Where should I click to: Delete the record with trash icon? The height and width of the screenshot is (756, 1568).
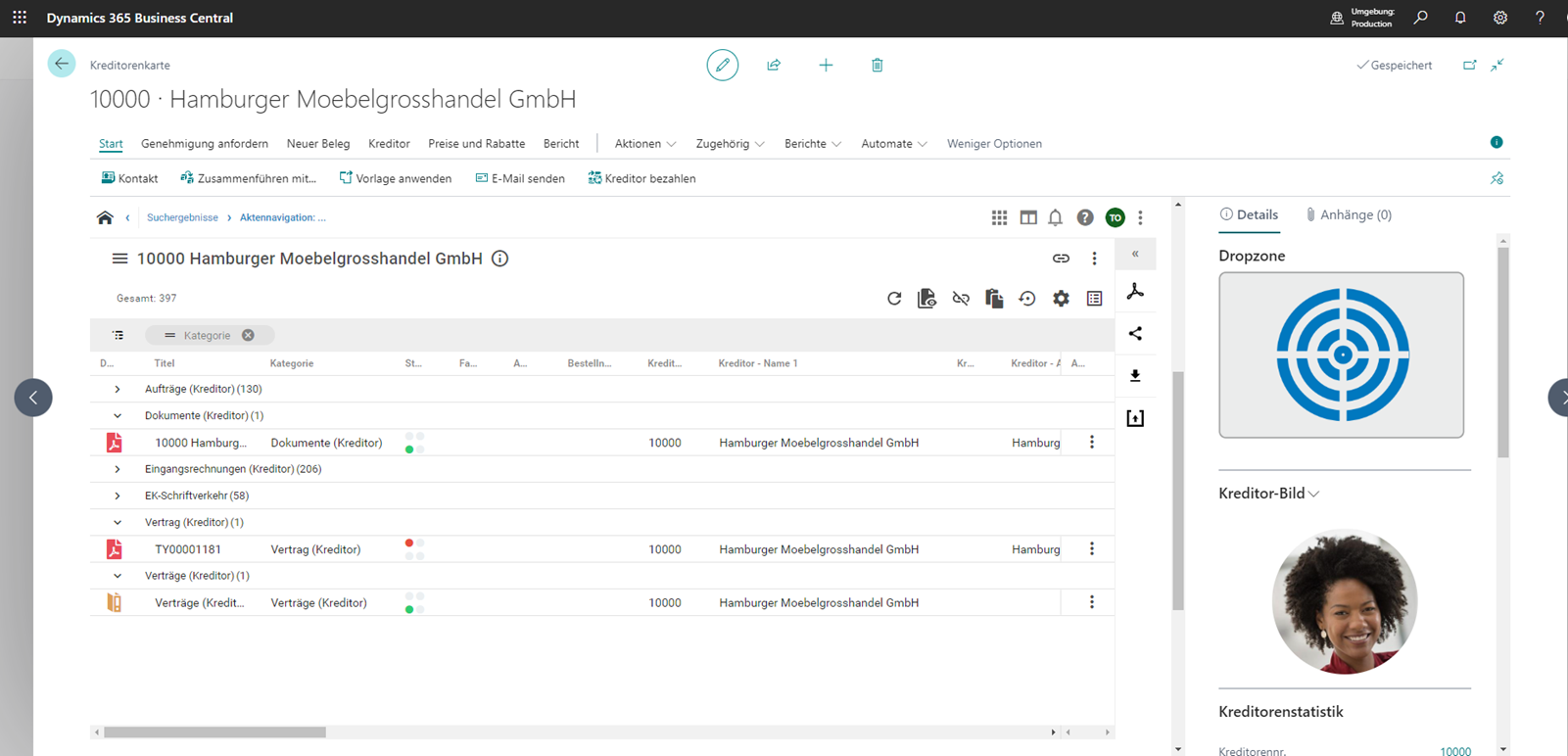[878, 65]
